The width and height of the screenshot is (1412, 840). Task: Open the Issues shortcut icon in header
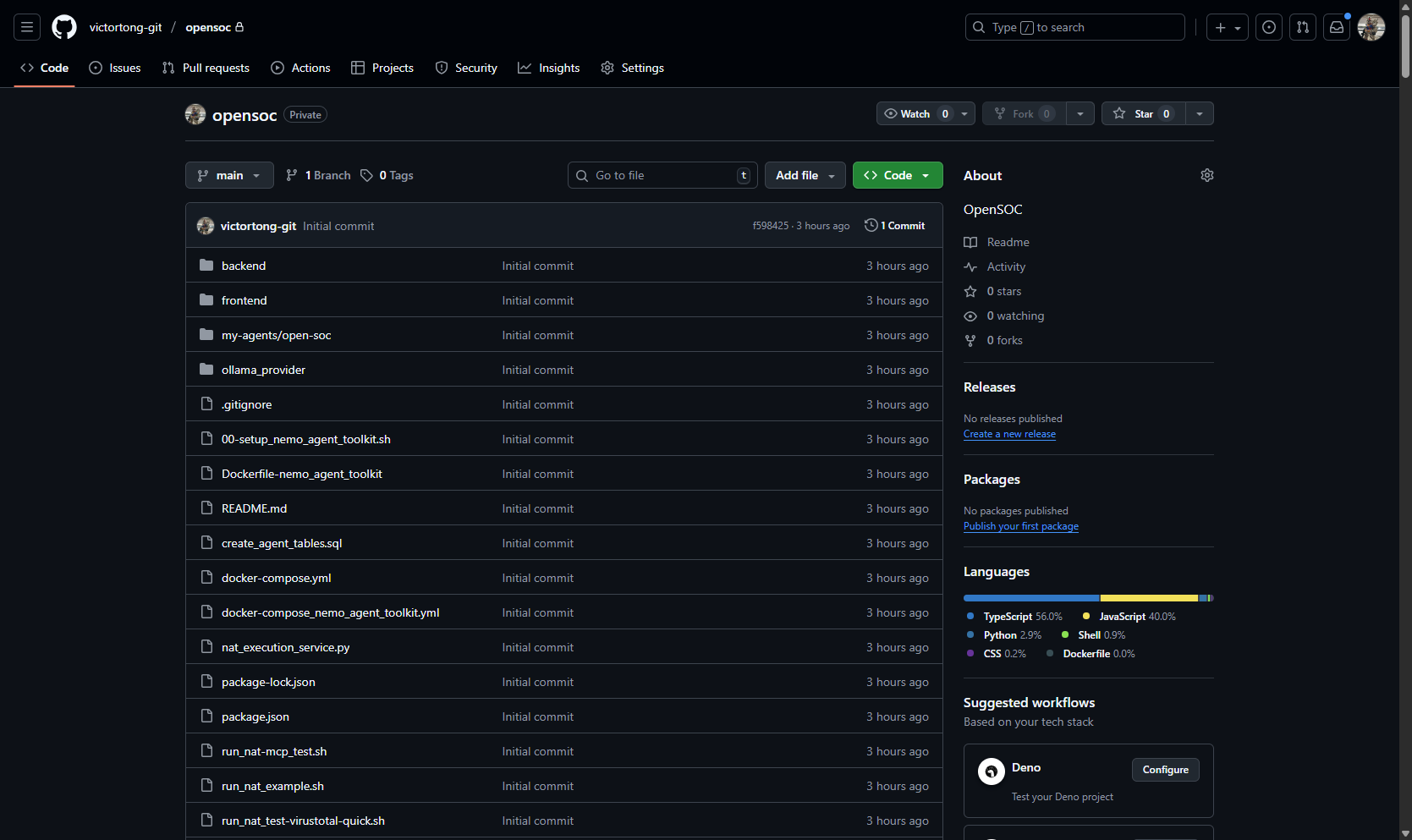pos(1269,27)
